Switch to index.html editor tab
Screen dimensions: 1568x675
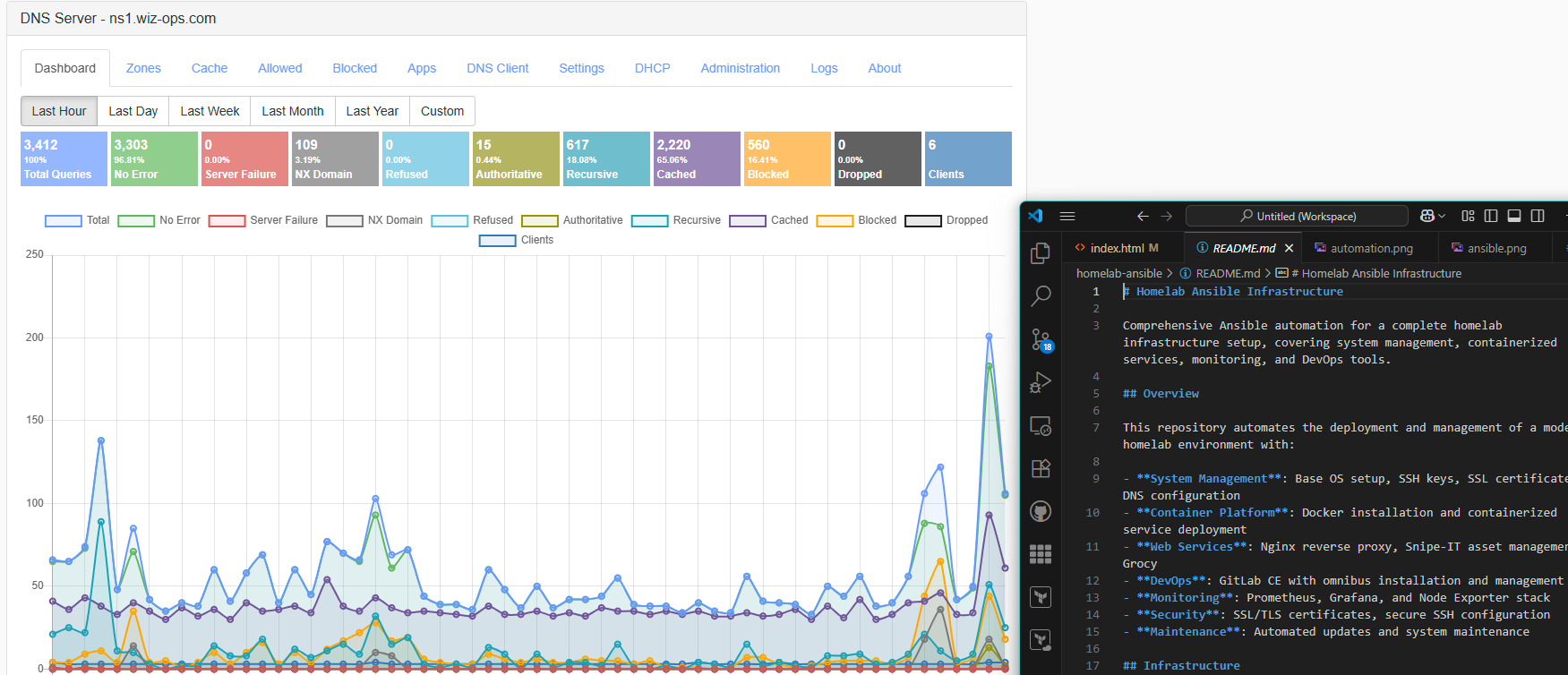click(1123, 248)
